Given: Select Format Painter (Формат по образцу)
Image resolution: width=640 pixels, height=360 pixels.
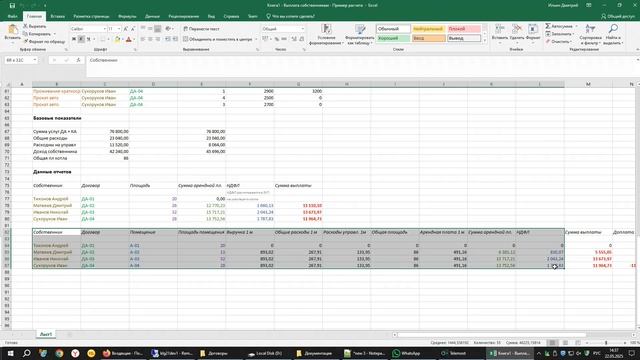Looking at the screenshot, I should [44, 41].
